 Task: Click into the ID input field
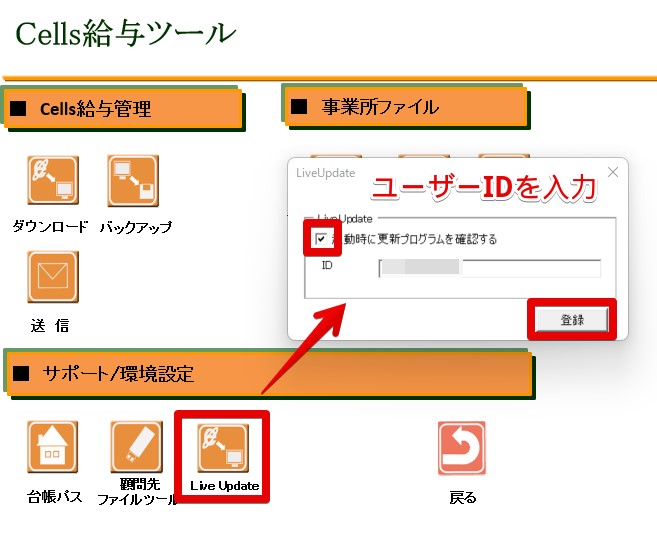490,268
